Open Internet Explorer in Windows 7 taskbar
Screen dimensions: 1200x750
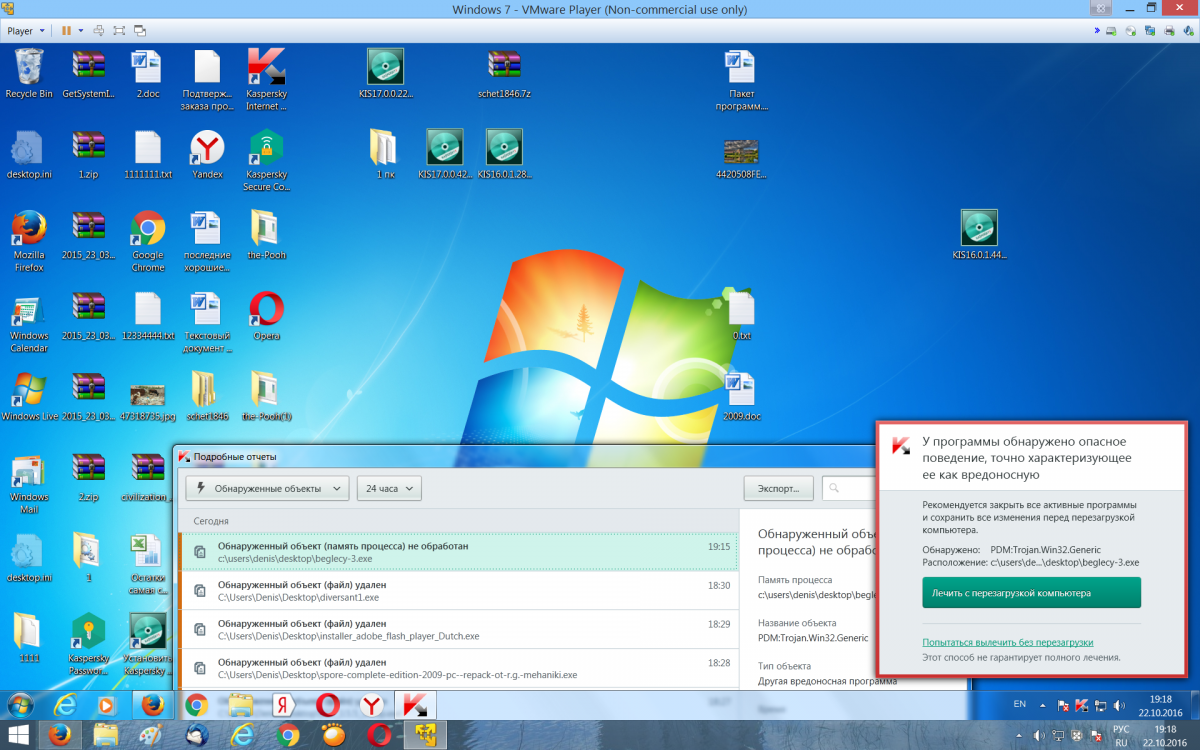pyautogui.click(x=66, y=705)
